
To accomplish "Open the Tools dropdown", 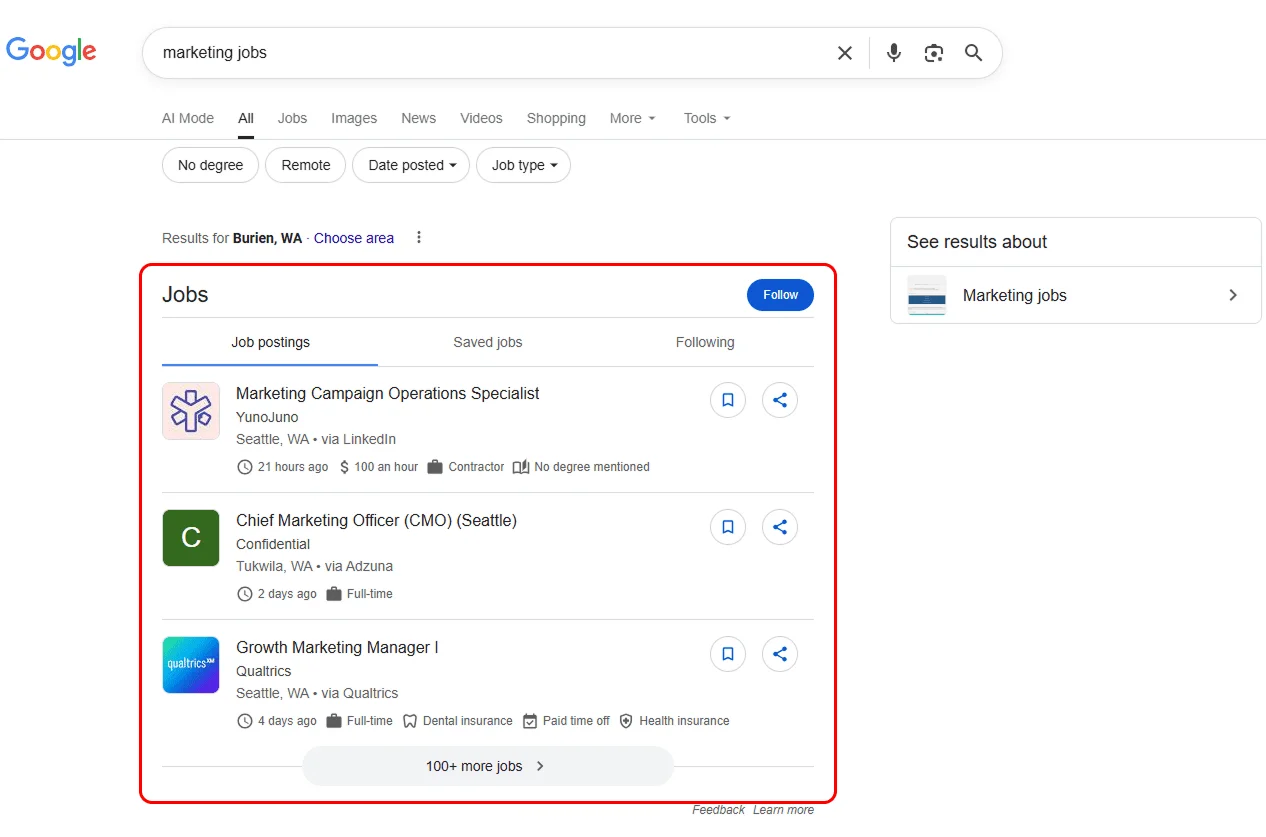I will 706,118.
